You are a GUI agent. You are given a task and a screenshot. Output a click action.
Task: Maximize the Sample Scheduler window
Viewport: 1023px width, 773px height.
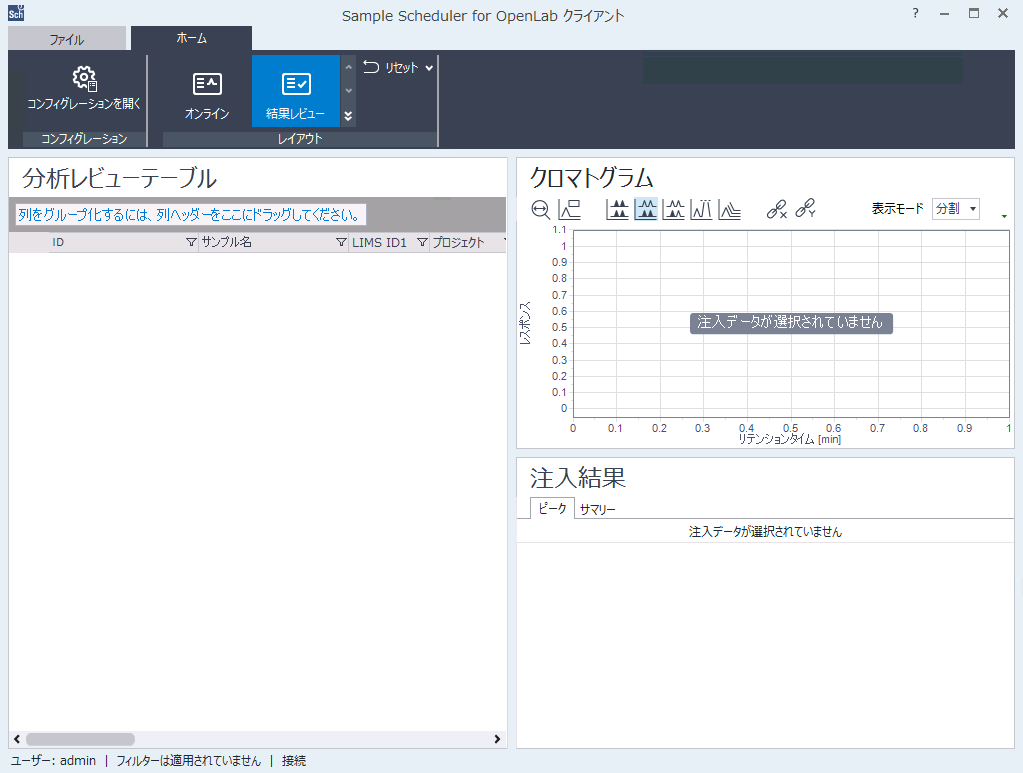[x=974, y=13]
